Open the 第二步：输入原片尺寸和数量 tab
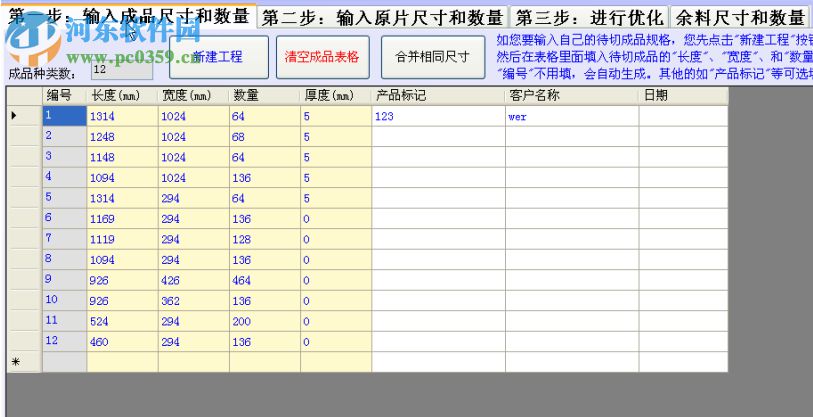The image size is (813, 417). tap(383, 17)
